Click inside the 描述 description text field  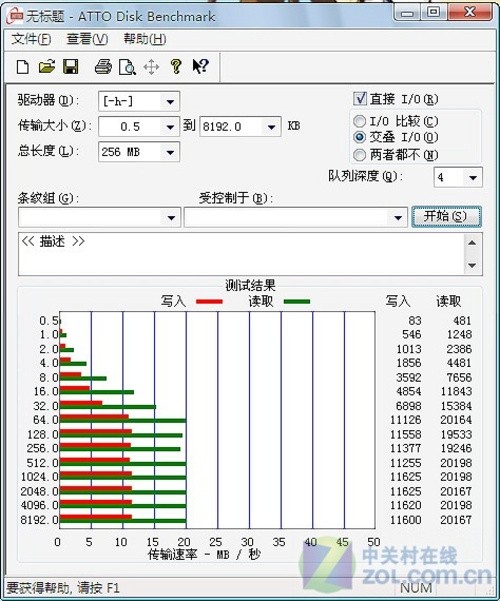241,254
